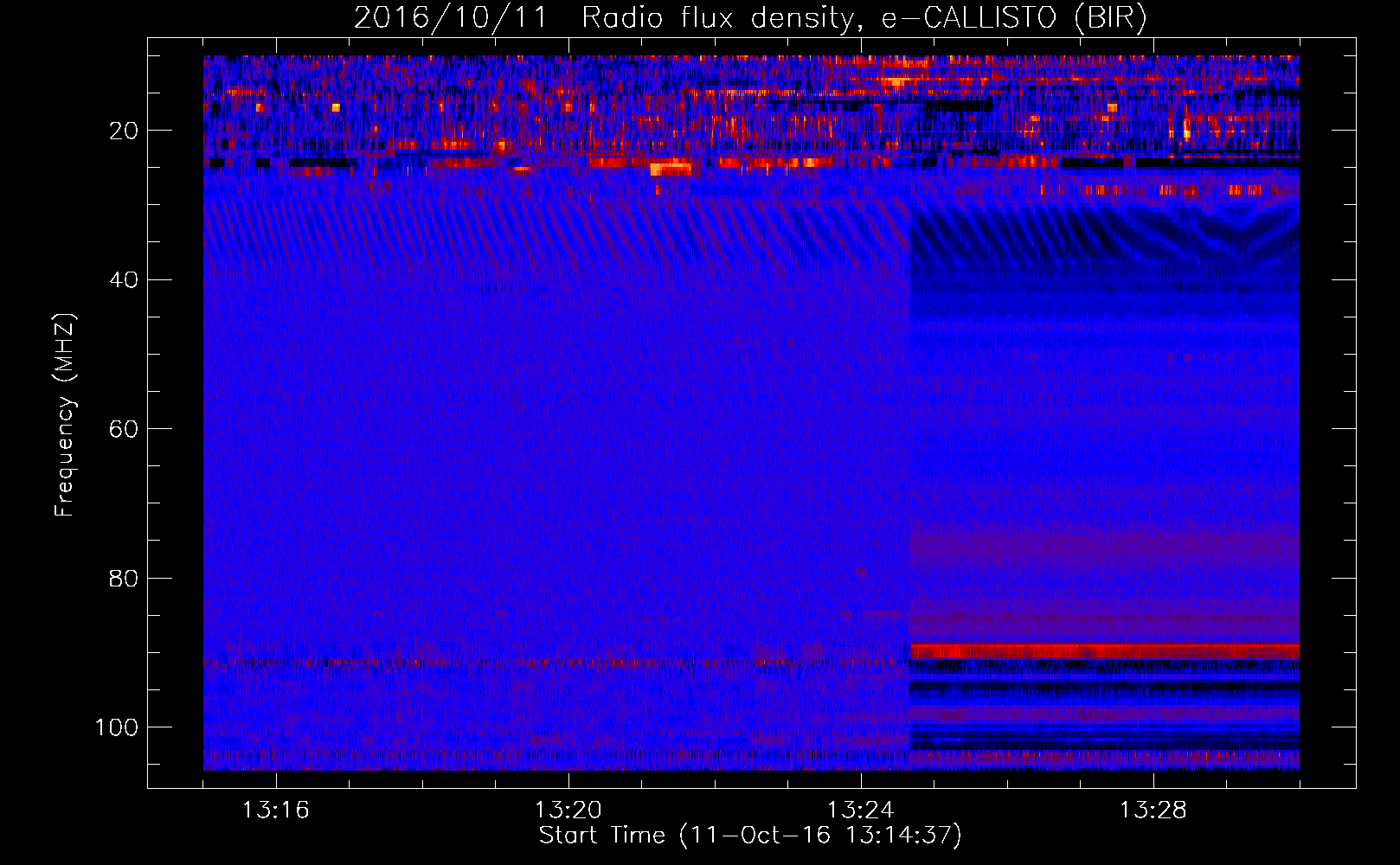
Task: Click the bright yellow burst near 13:21 at 25 MHz
Action: (x=671, y=169)
